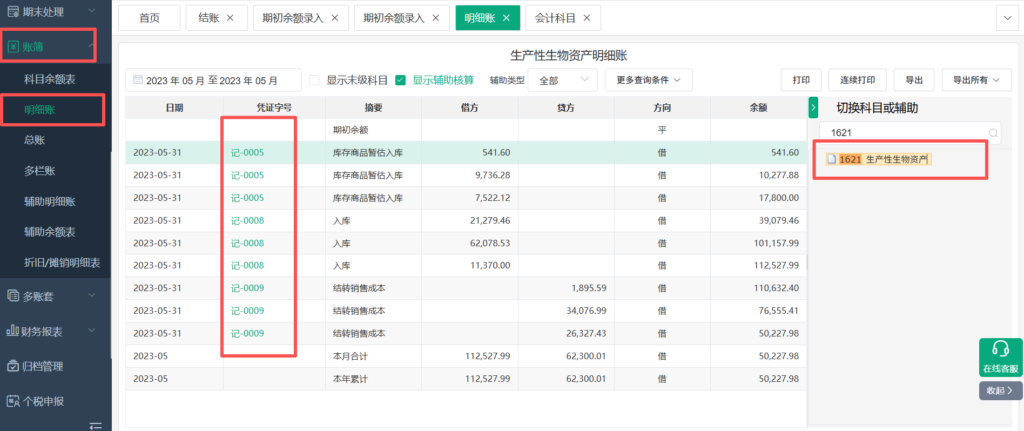Screen dimensions: 1024x431
Task: Click the sidebar collapse icon at bottom left
Action: pos(96,425)
